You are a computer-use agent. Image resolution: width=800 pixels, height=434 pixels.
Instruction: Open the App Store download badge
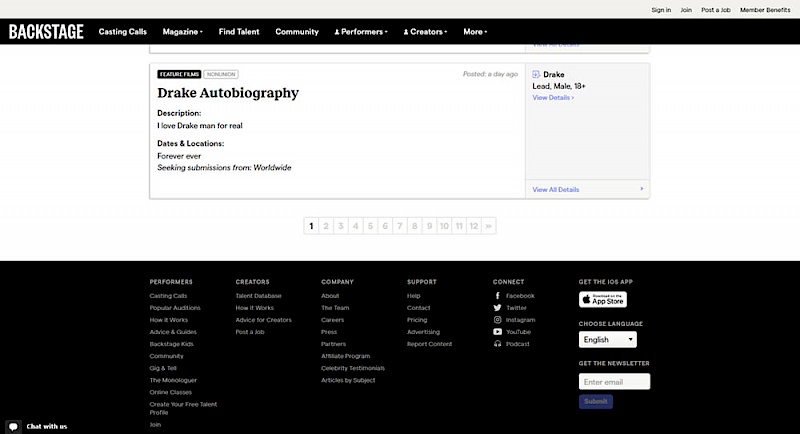click(x=603, y=299)
